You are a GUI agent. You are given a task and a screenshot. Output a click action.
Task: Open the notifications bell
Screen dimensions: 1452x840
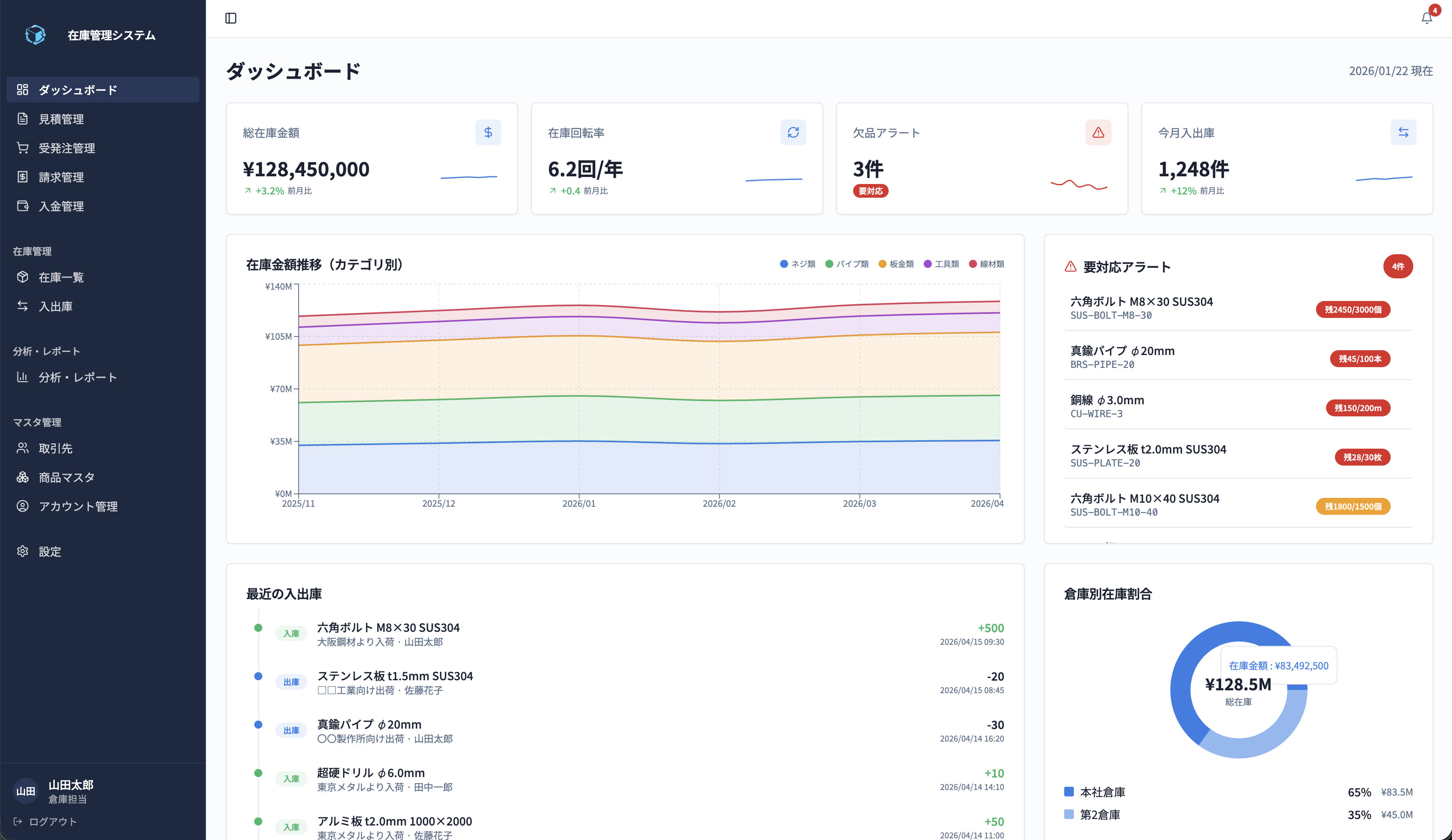tap(1427, 18)
